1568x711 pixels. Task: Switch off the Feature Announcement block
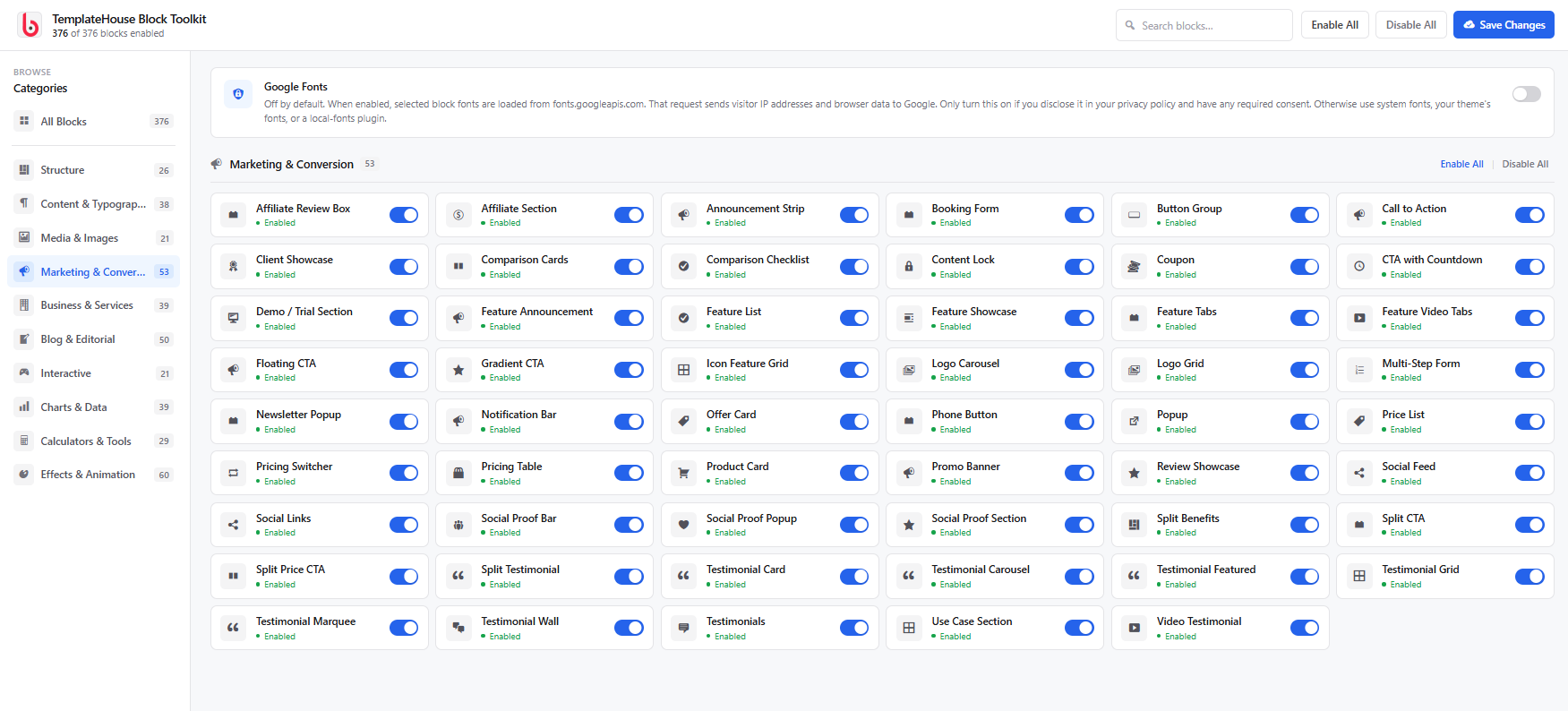coord(629,318)
